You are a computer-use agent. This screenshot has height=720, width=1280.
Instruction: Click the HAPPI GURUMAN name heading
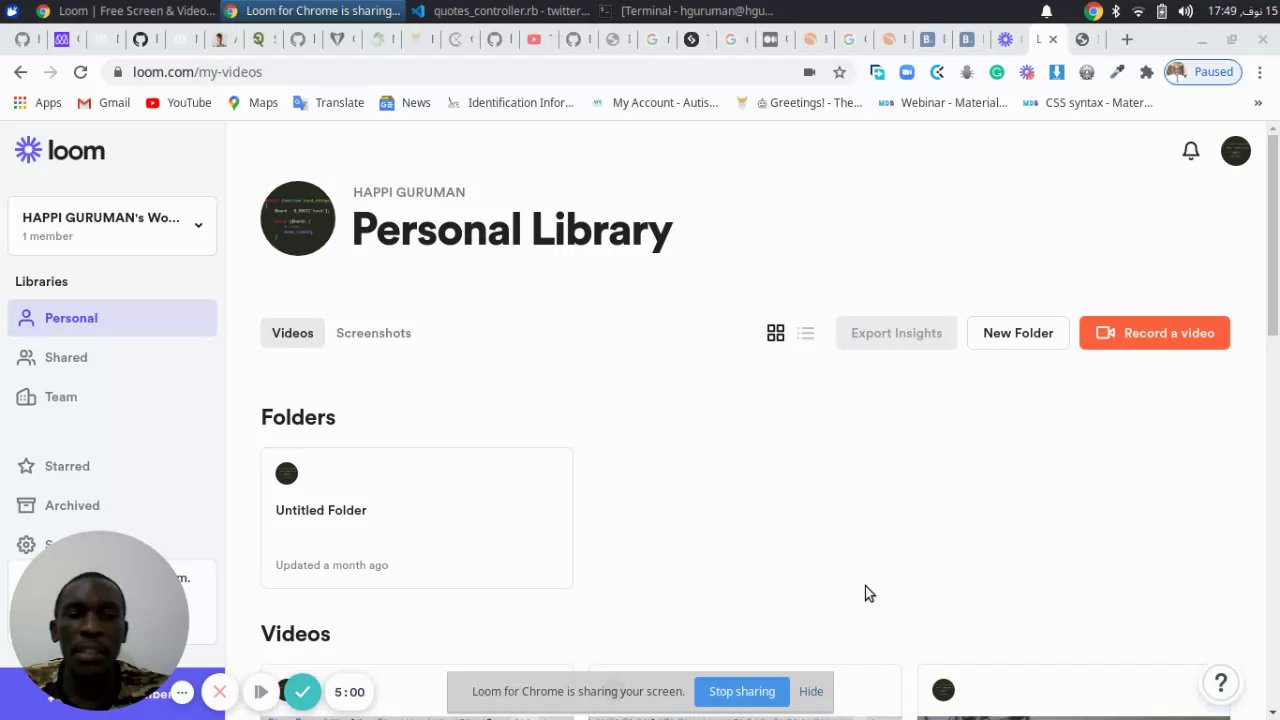(x=409, y=192)
